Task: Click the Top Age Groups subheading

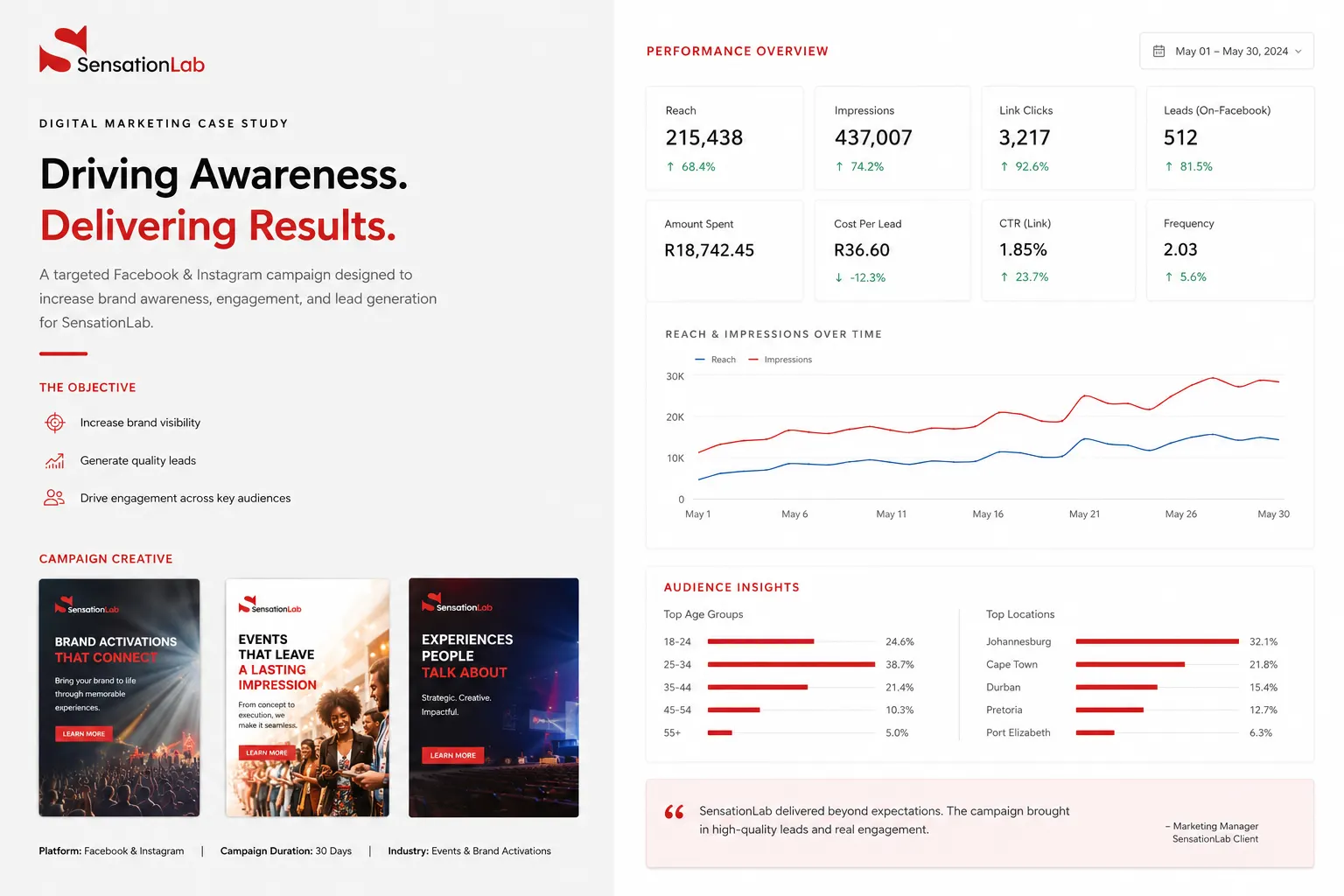Action: 703,614
